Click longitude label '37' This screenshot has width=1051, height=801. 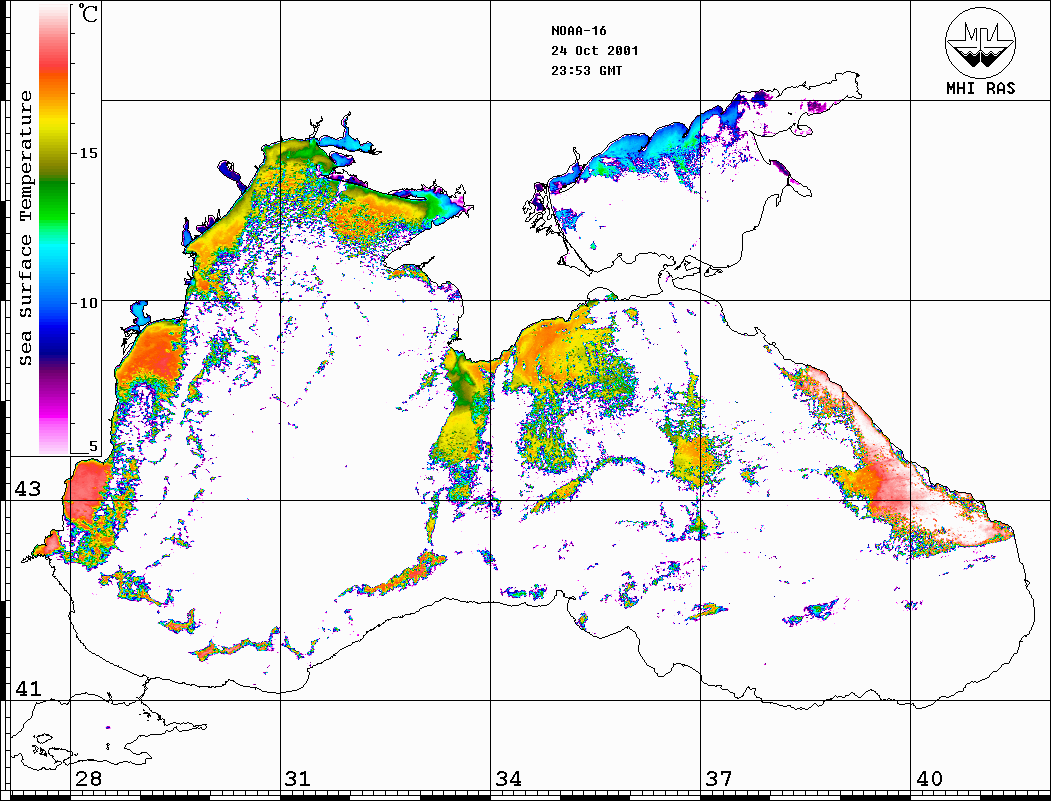(719, 779)
